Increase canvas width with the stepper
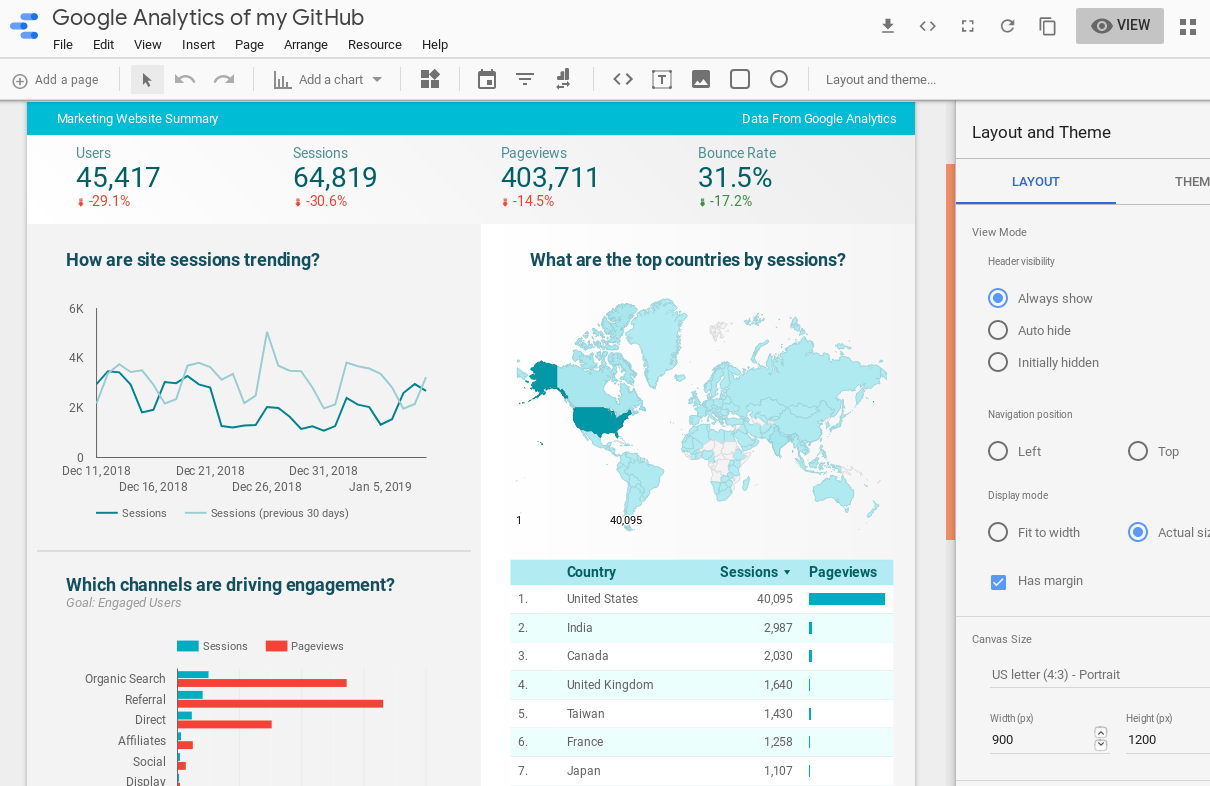The image size is (1210, 786). (x=1101, y=733)
